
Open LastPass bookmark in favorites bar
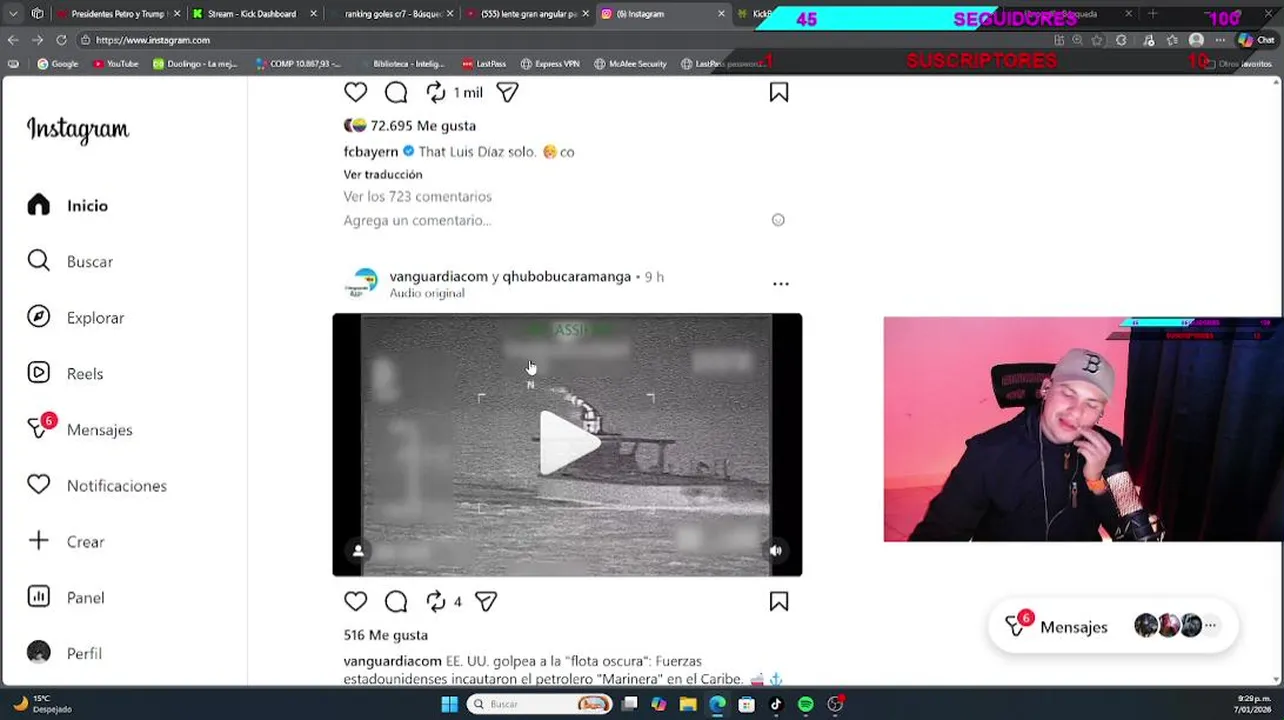click(x=484, y=64)
